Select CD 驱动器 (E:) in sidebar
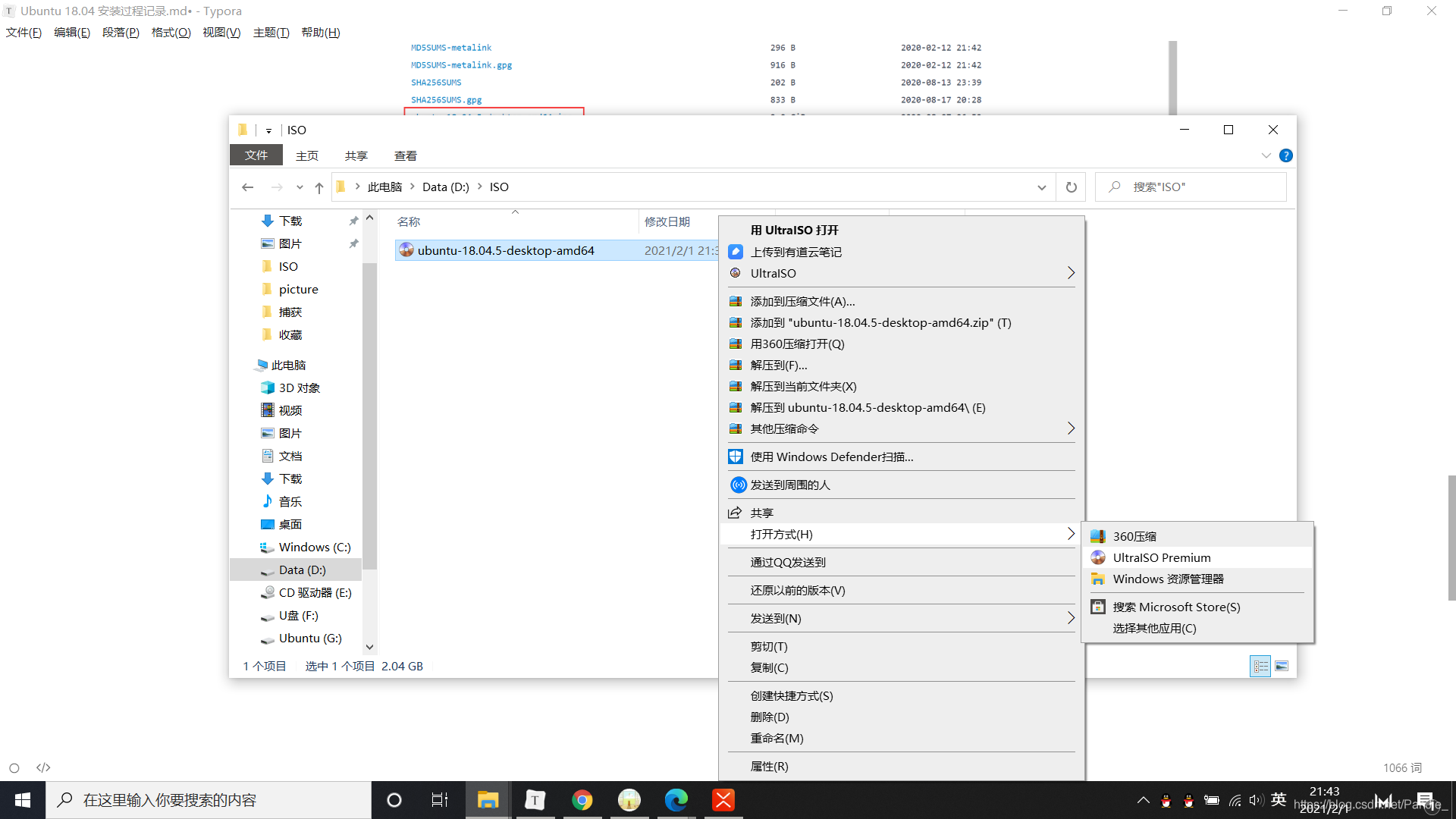This screenshot has height=819, width=1456. 315,593
